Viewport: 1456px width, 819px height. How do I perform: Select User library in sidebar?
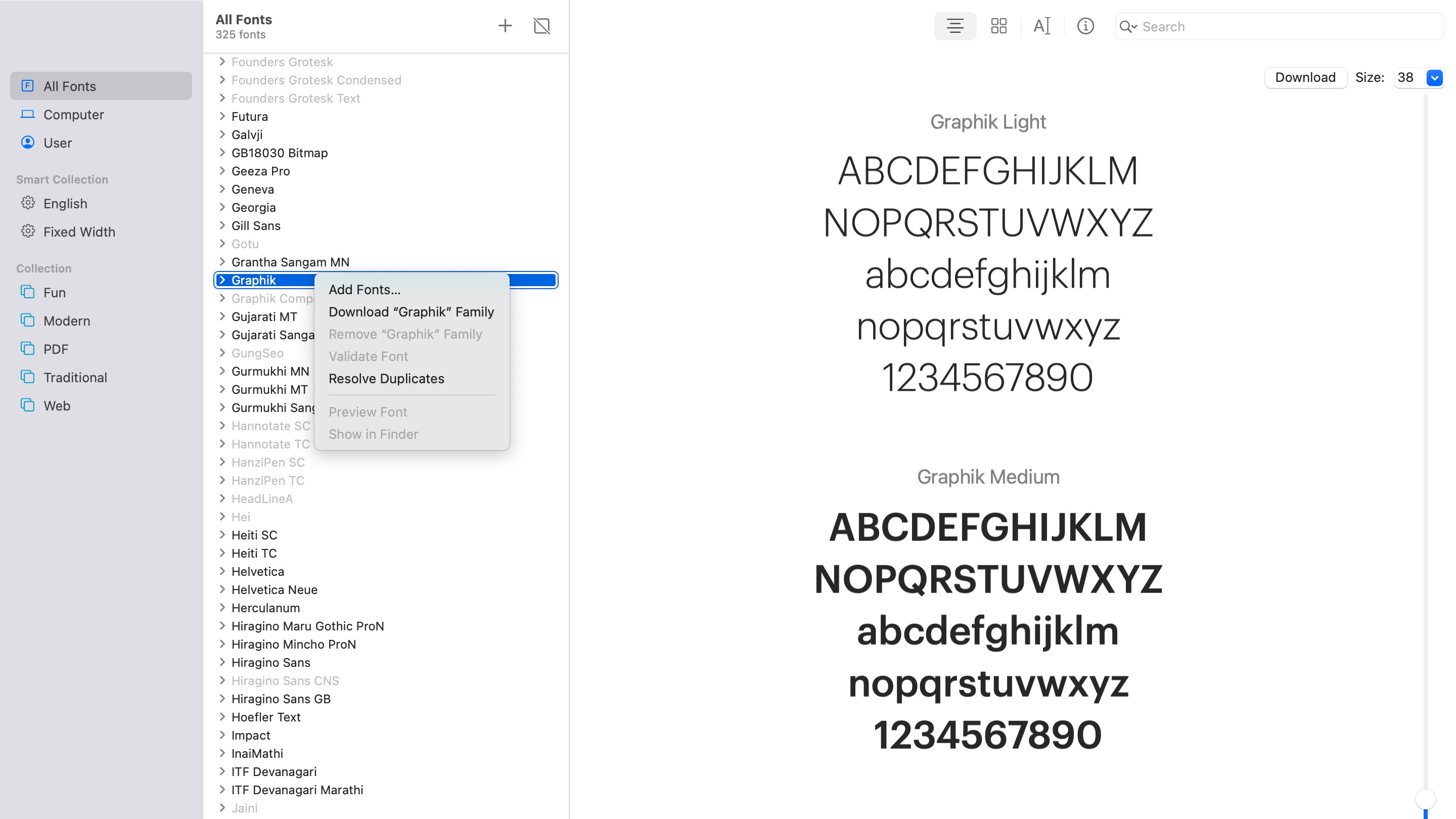tap(101, 143)
